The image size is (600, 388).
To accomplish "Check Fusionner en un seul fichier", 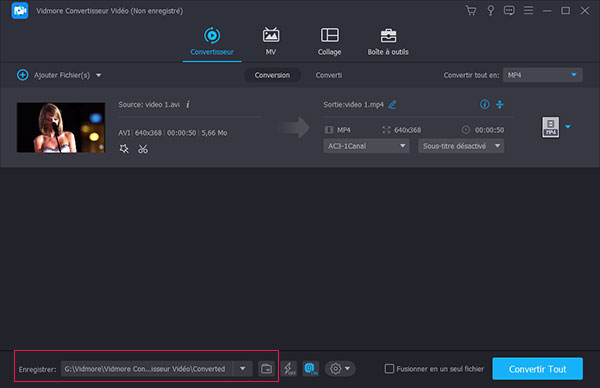I will point(389,368).
